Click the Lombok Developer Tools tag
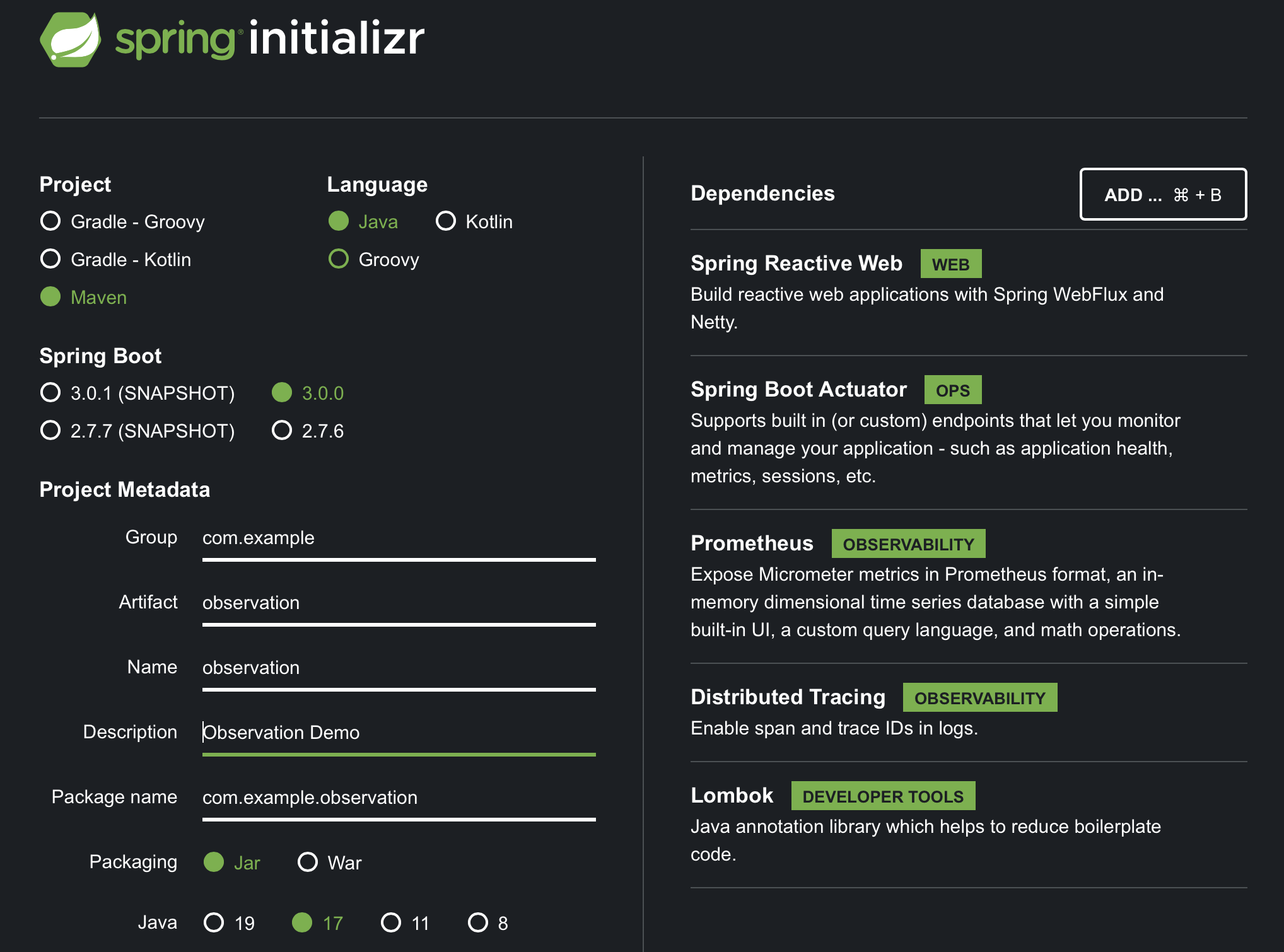 882,796
